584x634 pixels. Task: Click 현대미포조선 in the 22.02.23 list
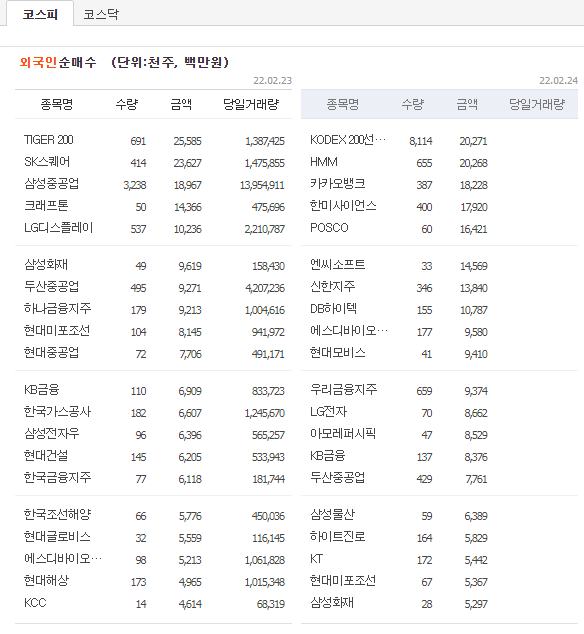[x=57, y=330]
